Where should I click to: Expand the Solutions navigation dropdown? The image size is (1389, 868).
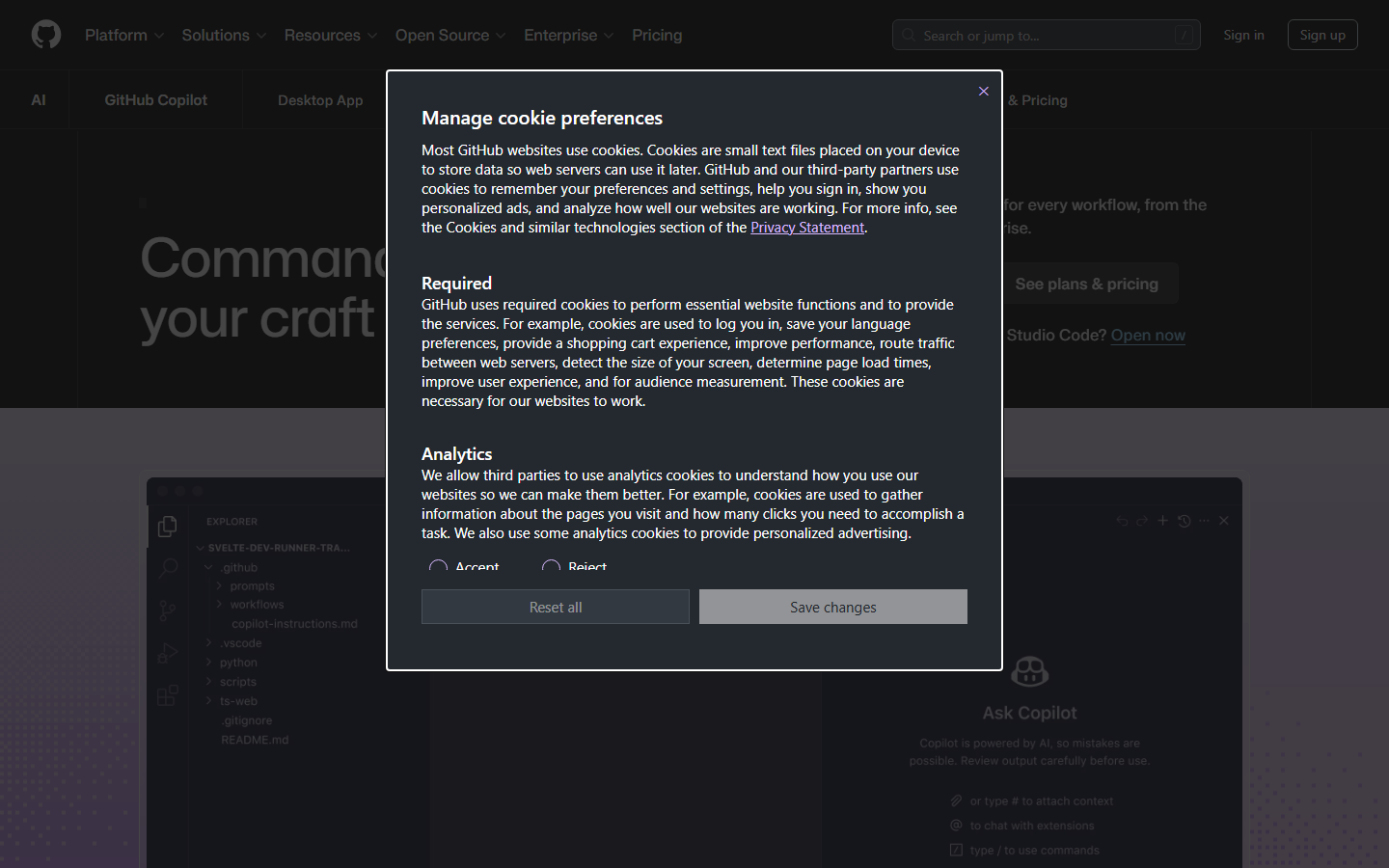click(x=224, y=35)
